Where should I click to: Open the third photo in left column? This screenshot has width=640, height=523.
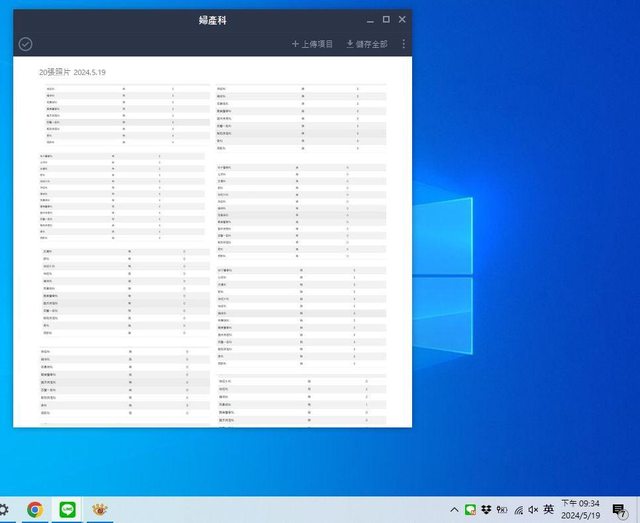point(113,292)
